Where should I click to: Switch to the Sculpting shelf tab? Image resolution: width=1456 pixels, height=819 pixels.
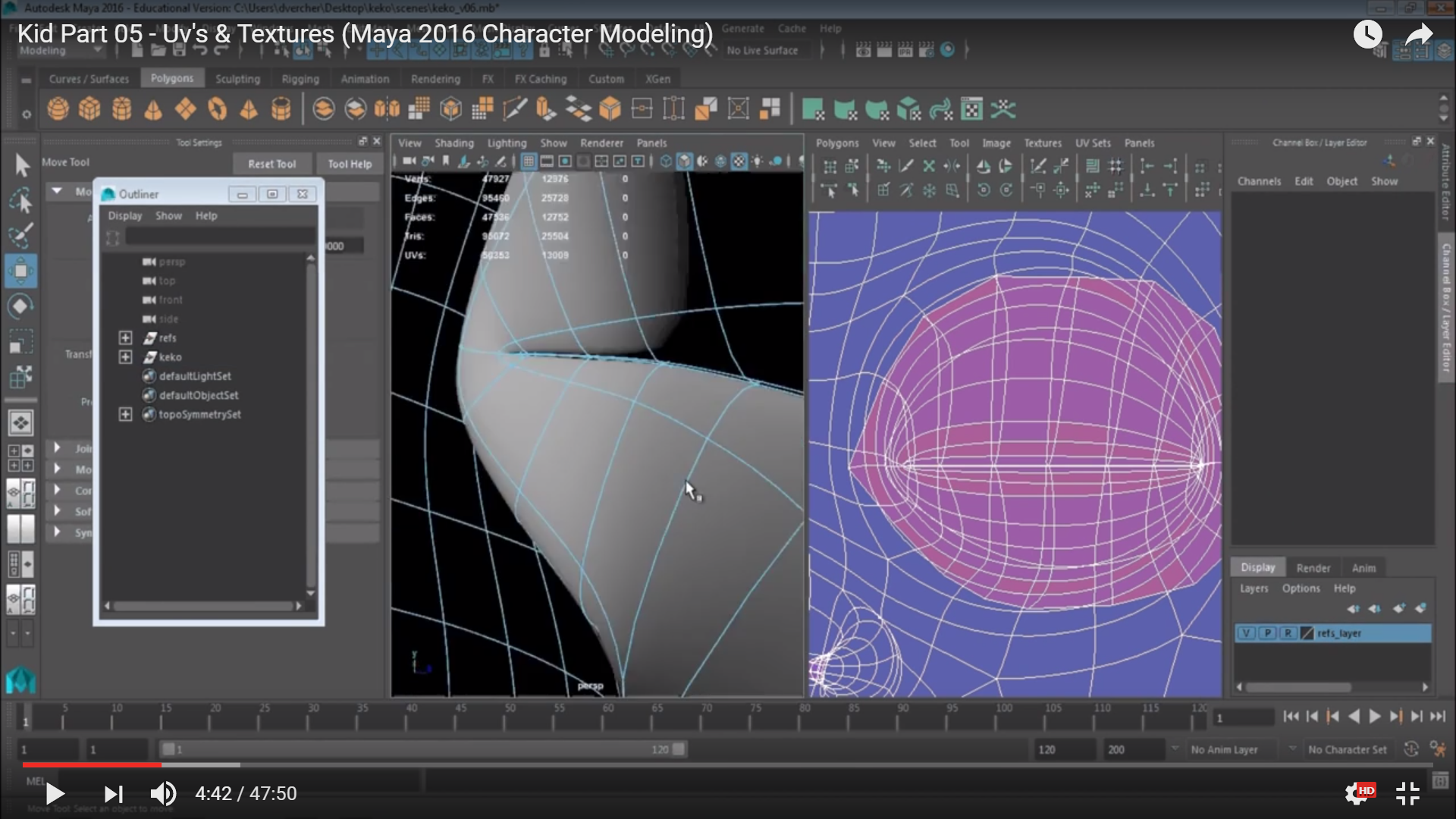[x=237, y=79]
